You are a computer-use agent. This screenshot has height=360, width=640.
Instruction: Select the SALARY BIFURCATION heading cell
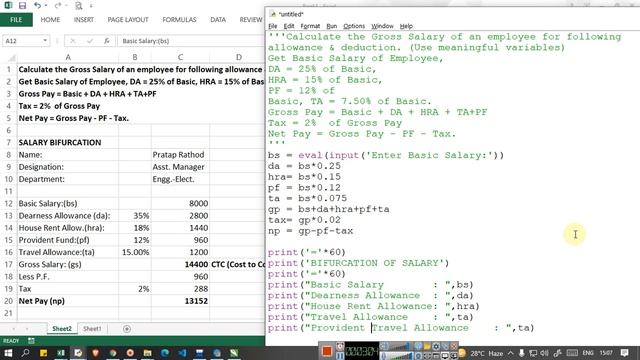point(68,142)
